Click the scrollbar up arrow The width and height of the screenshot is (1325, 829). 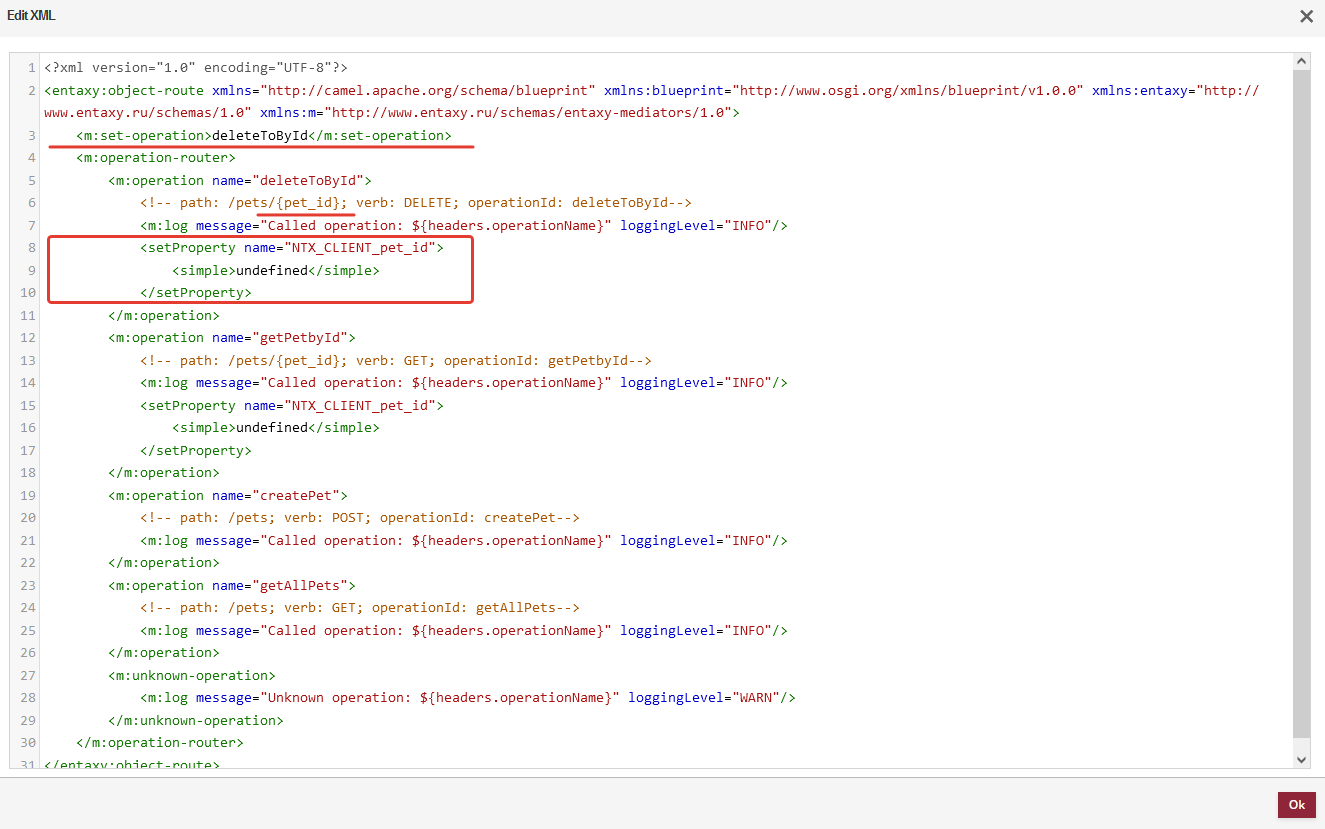pyautogui.click(x=1302, y=60)
